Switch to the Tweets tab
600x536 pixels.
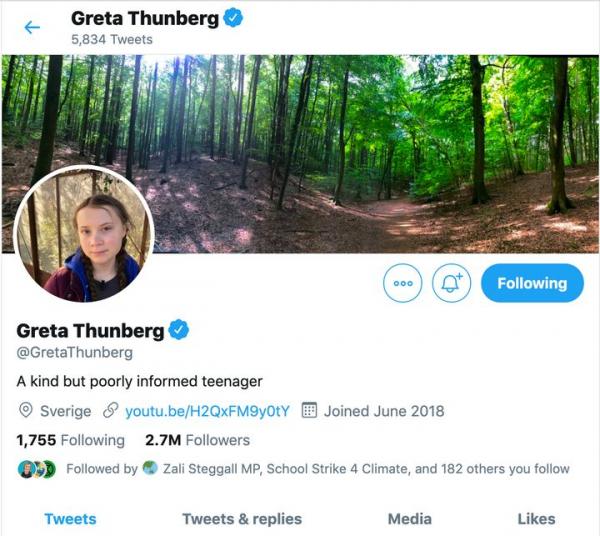[x=70, y=519]
